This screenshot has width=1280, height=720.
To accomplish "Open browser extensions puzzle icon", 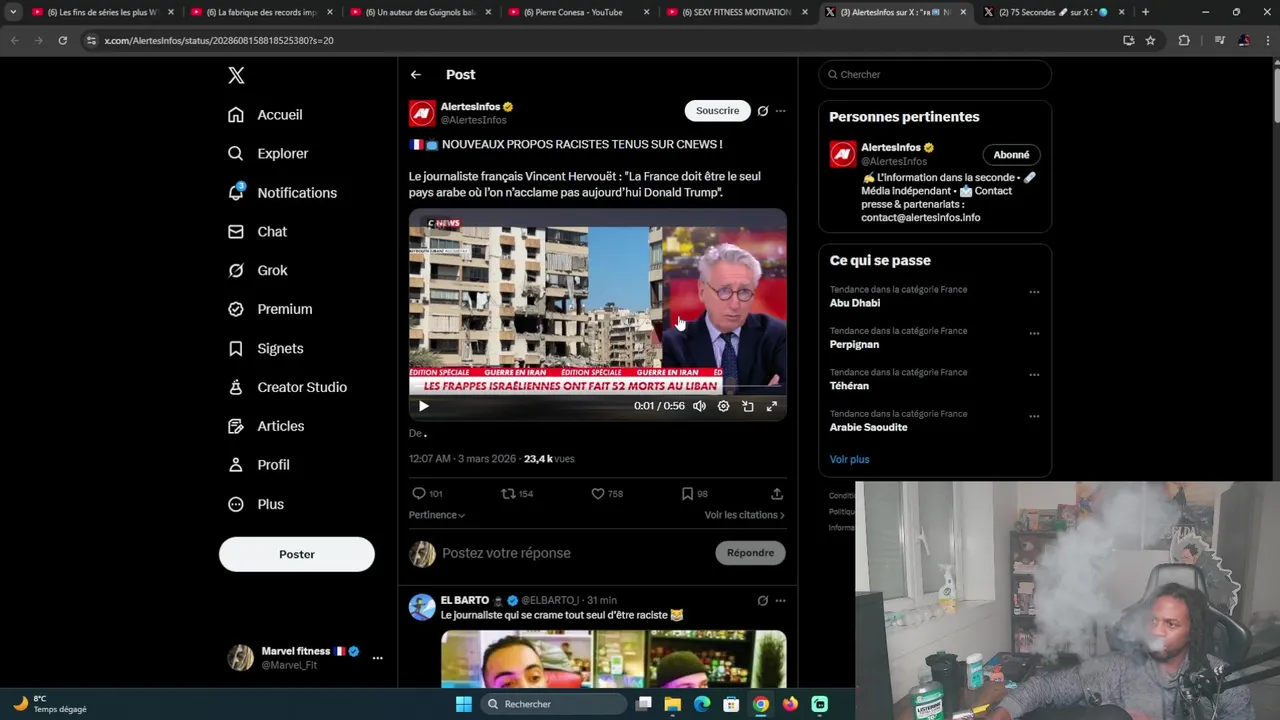I will pos(1184,40).
